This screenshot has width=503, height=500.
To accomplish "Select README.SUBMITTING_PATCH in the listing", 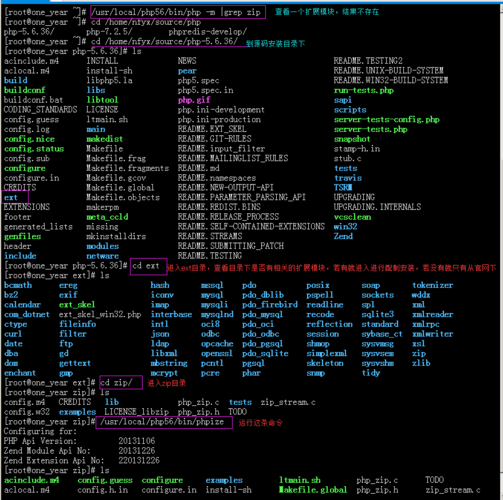I will tap(231, 246).
